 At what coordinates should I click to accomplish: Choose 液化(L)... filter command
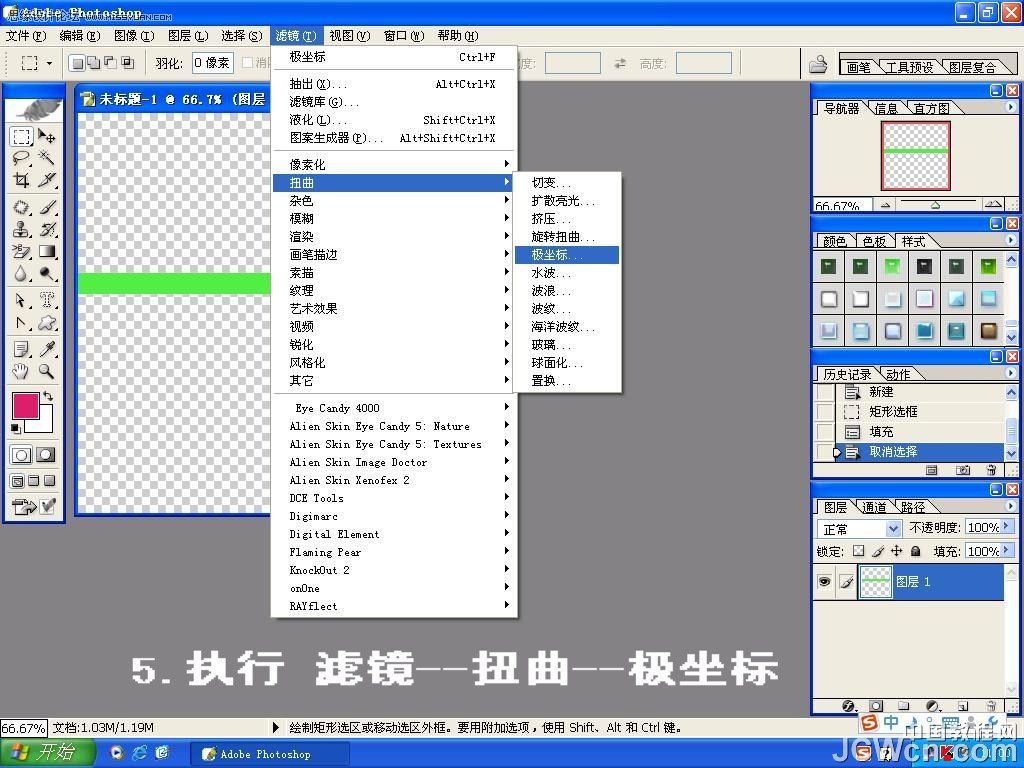(394, 120)
